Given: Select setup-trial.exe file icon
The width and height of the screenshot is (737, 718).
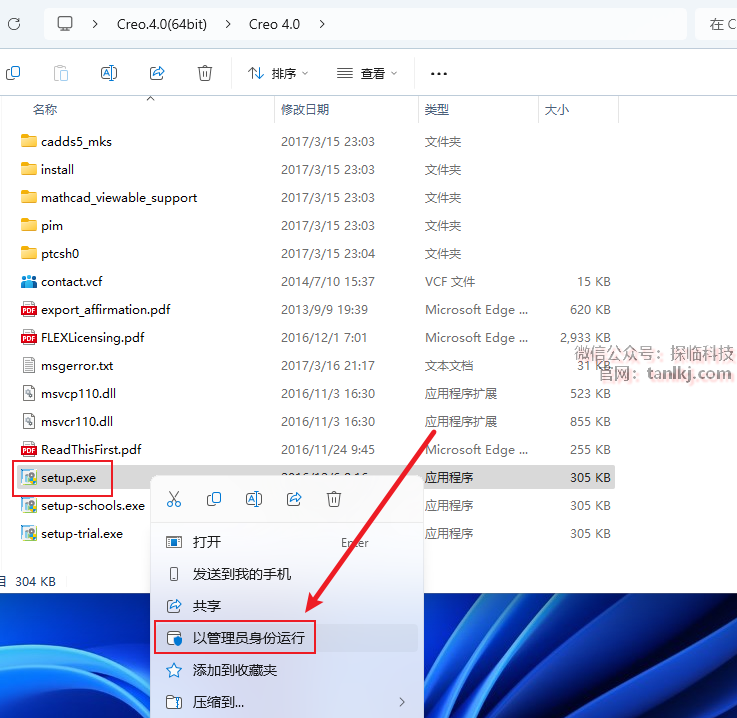Looking at the screenshot, I should (29, 533).
